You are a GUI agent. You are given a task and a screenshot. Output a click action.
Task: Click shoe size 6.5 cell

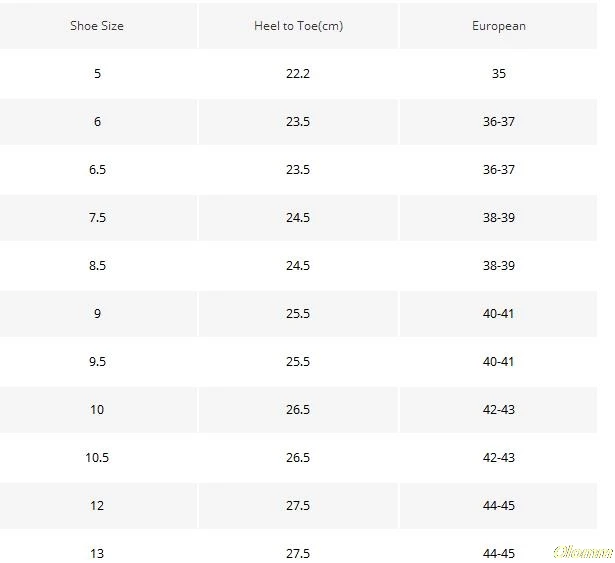click(x=97, y=170)
